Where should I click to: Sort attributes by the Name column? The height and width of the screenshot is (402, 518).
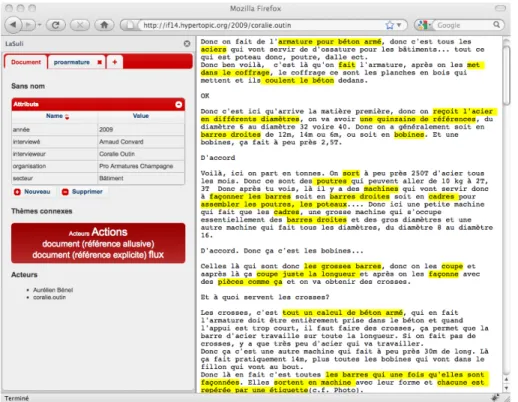pos(55,116)
